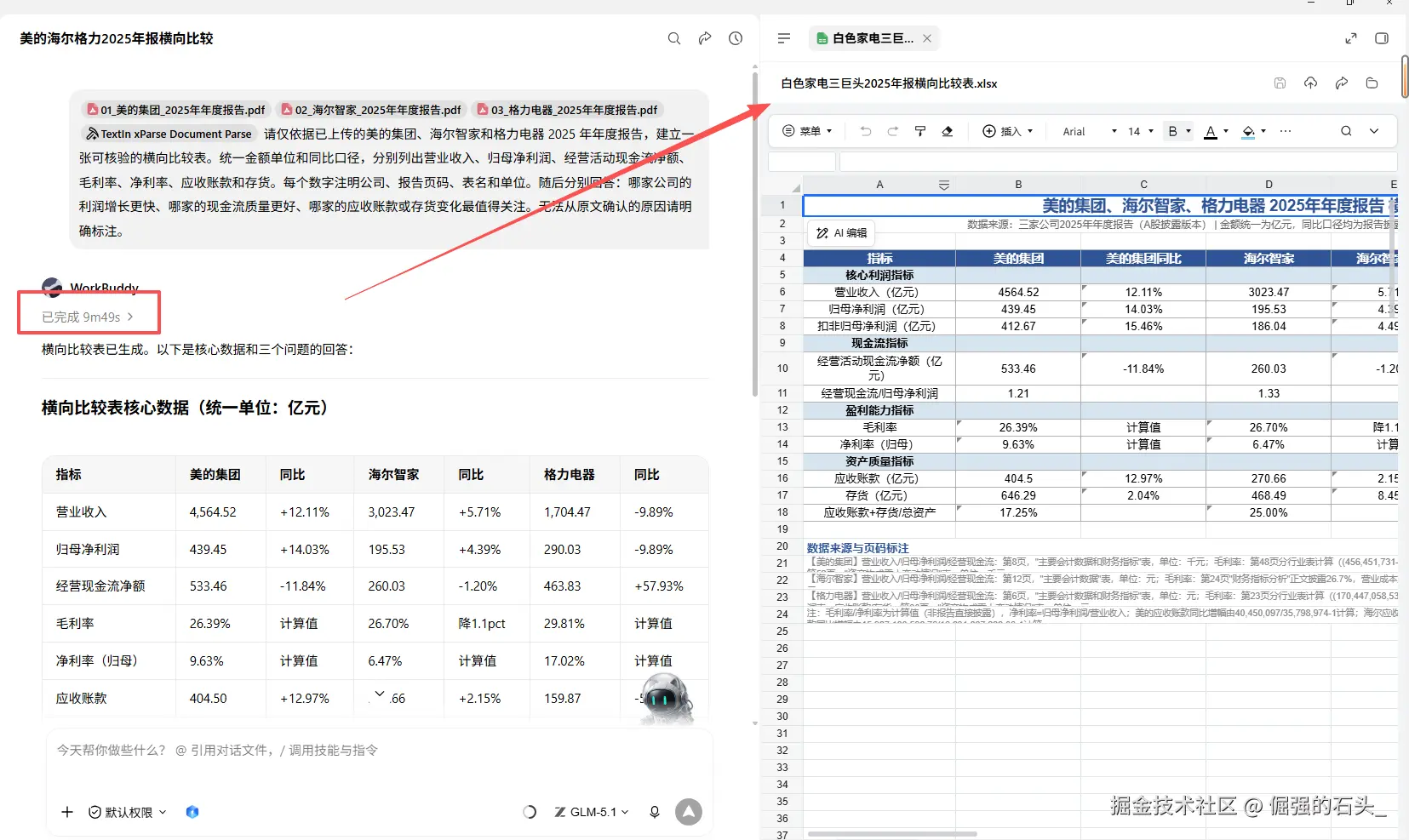
Task: Select the 扣非归母净利润 (亿元) row label cell
Action: coord(879,326)
